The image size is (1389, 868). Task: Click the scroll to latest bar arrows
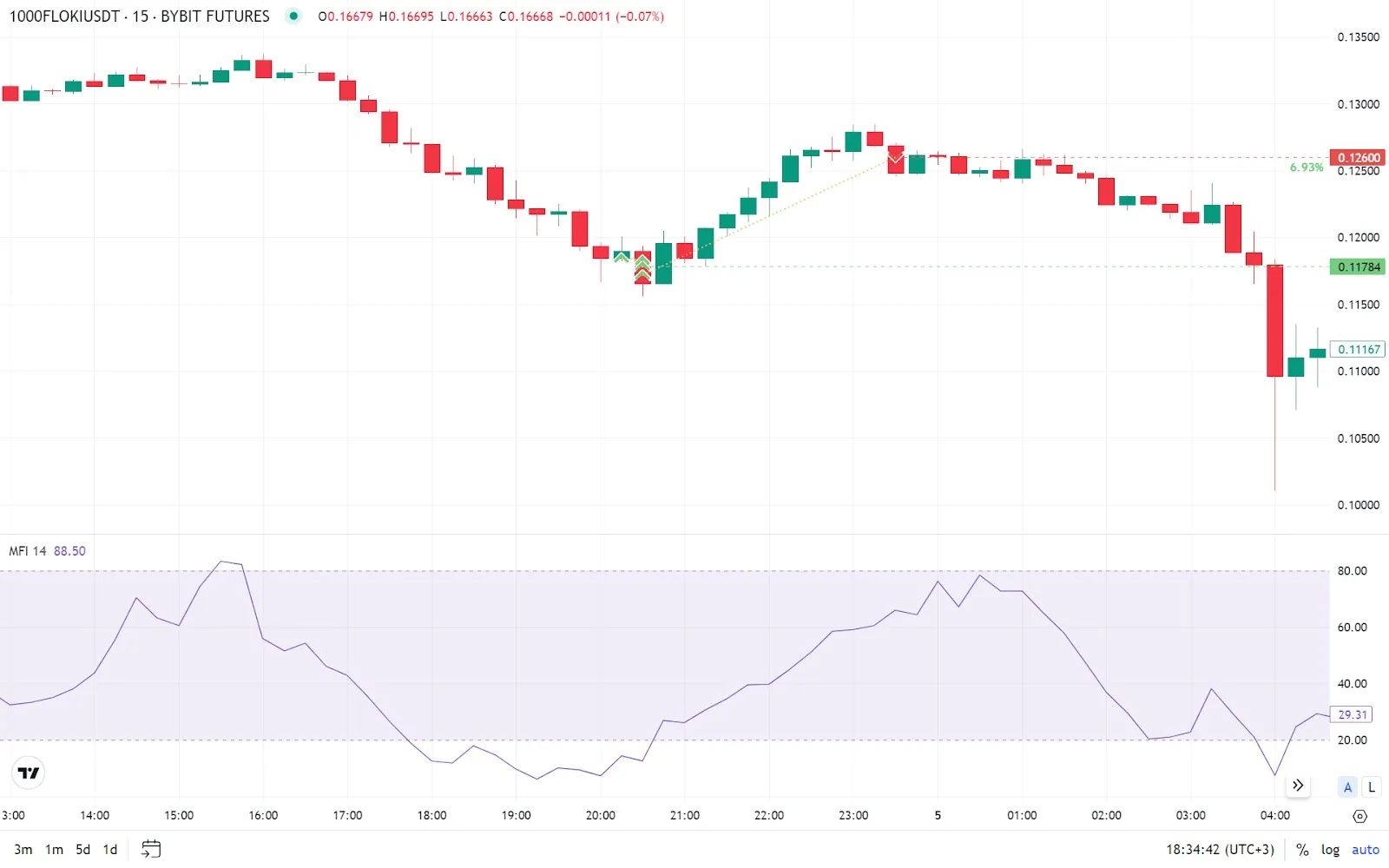click(1298, 786)
